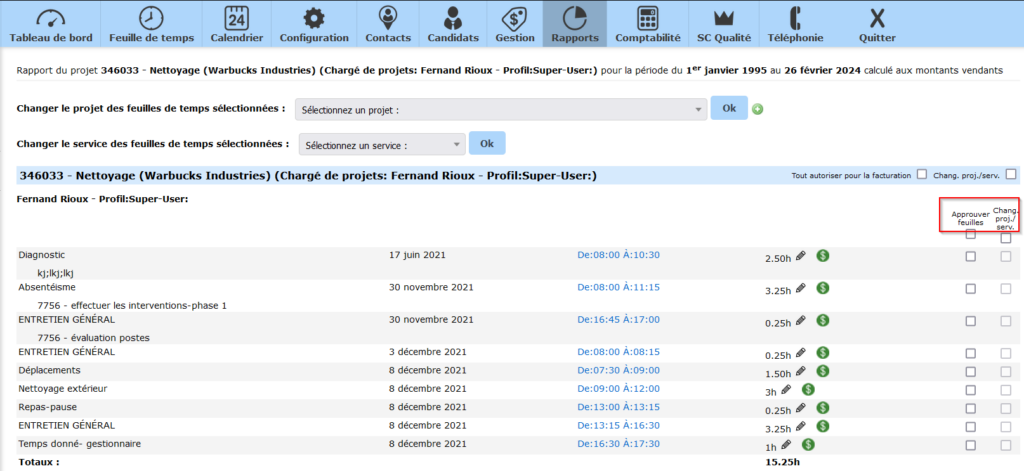Screen dimensions: 1024x471
Task: Click the pencil edit icon for Diagnostic row
Action: click(801, 257)
